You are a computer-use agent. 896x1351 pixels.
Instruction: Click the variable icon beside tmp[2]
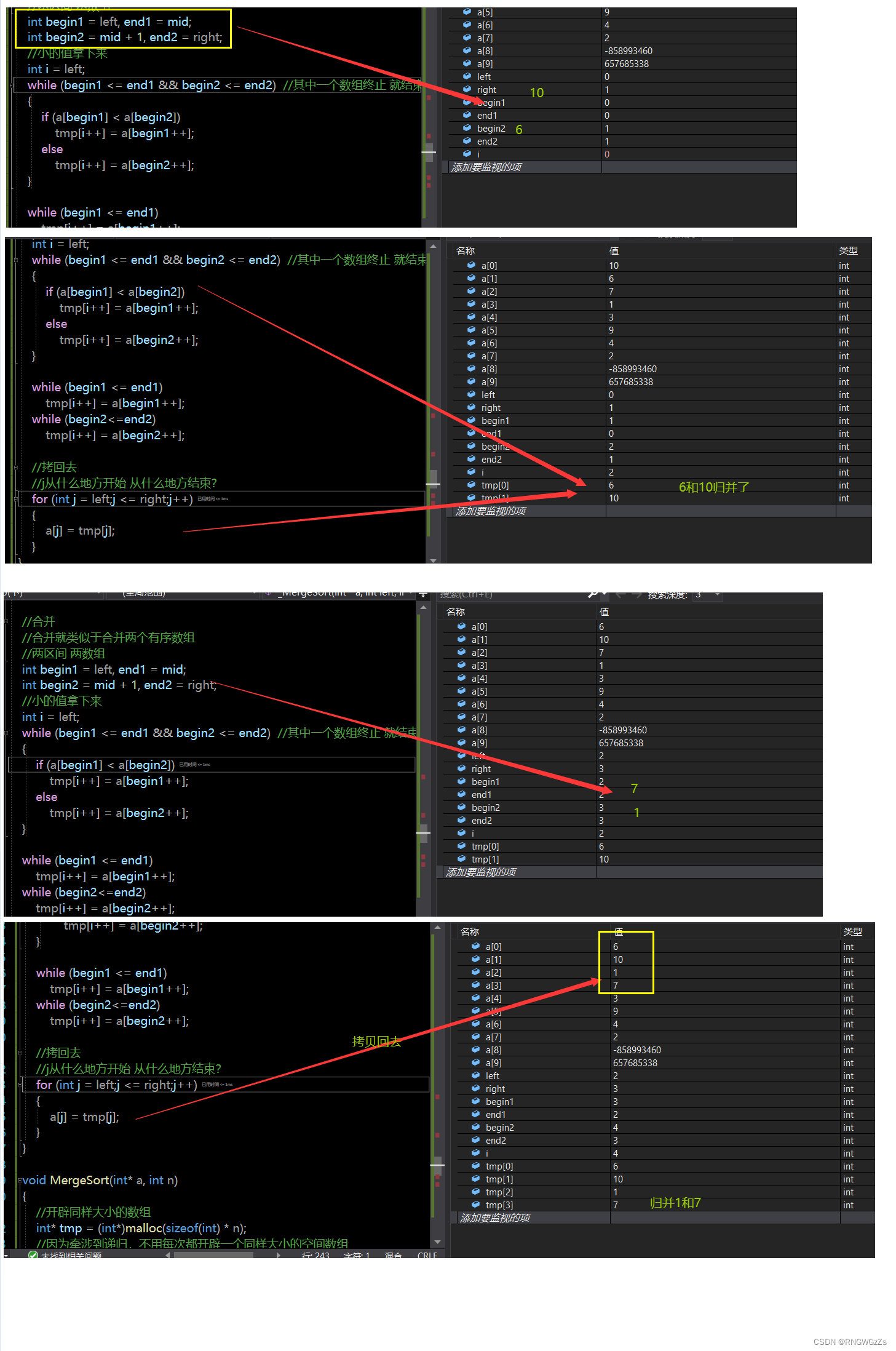click(x=475, y=1191)
